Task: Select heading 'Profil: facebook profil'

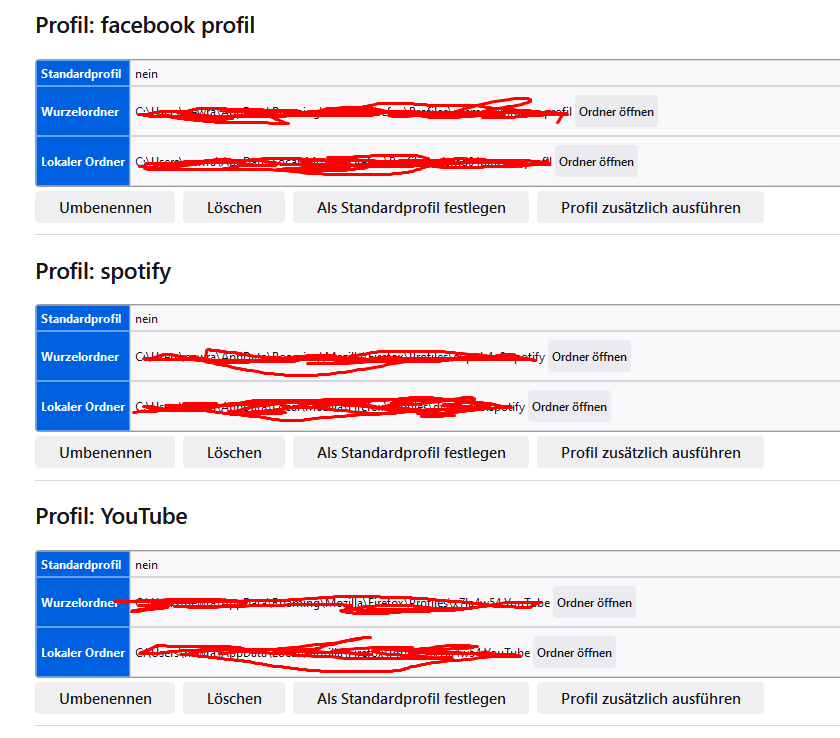Action: pyautogui.click(x=145, y=25)
